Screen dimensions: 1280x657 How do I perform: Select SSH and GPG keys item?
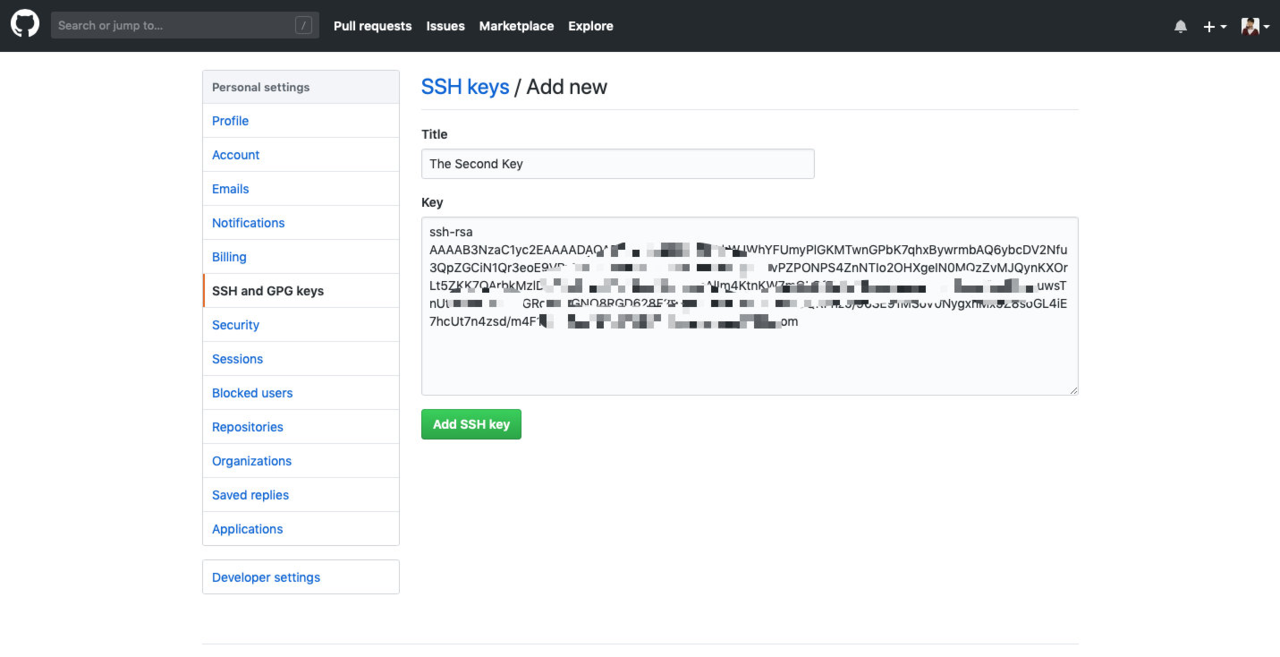[x=301, y=291]
